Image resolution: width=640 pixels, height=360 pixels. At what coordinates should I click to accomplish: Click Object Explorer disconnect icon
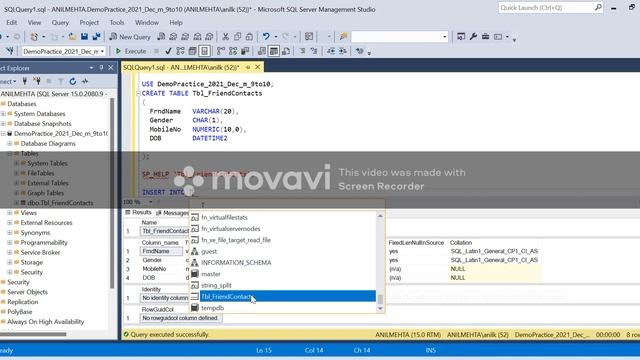click(37, 81)
